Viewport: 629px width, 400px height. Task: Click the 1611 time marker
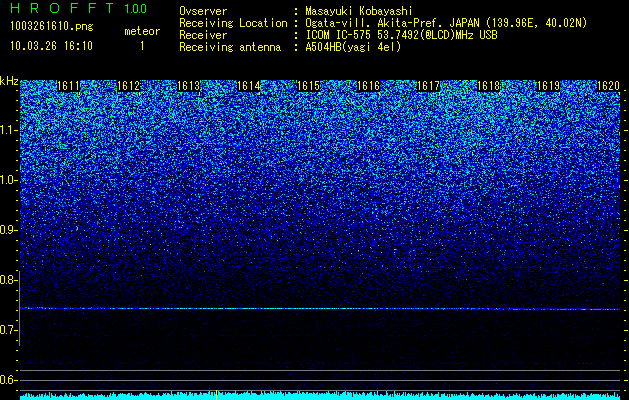click(x=68, y=86)
